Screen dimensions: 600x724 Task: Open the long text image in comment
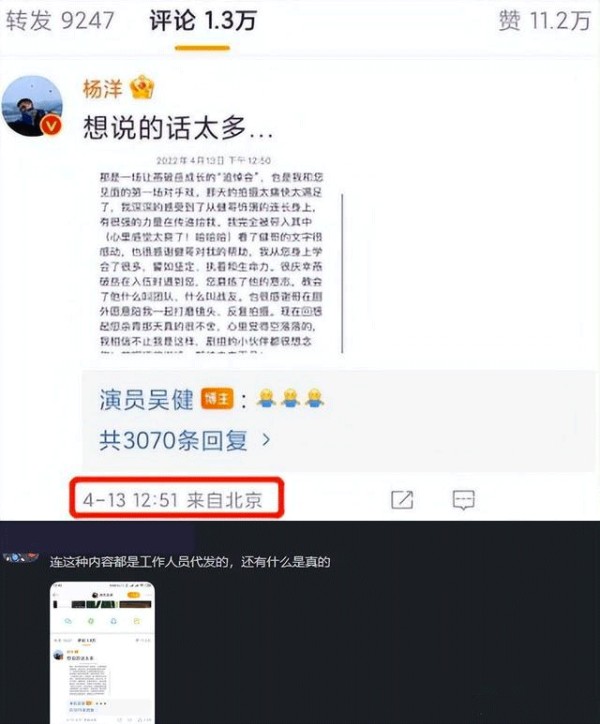click(221, 255)
